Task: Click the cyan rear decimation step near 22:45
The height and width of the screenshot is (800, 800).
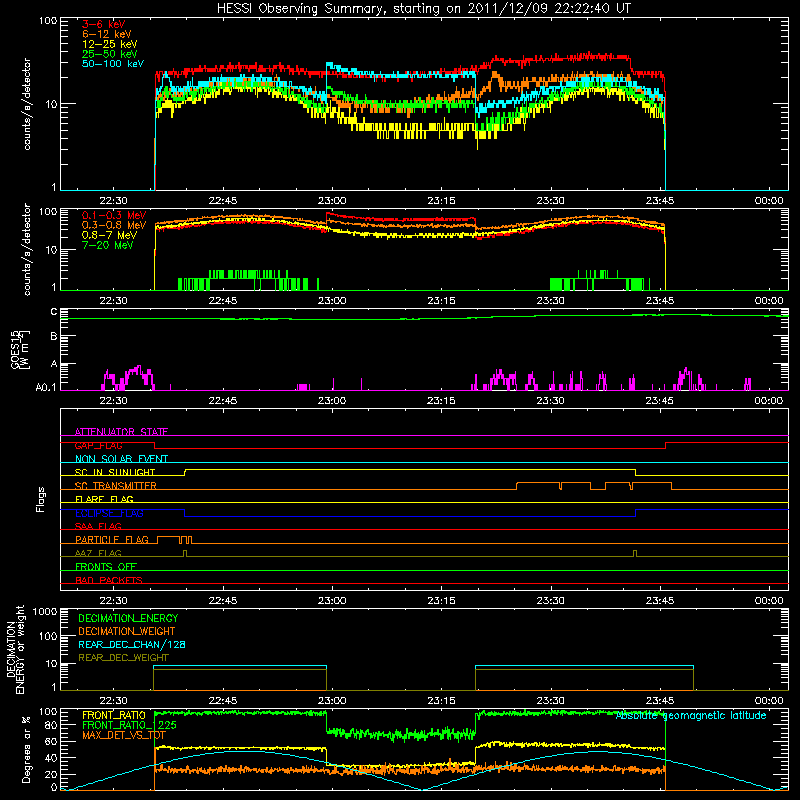Action: pos(240,666)
